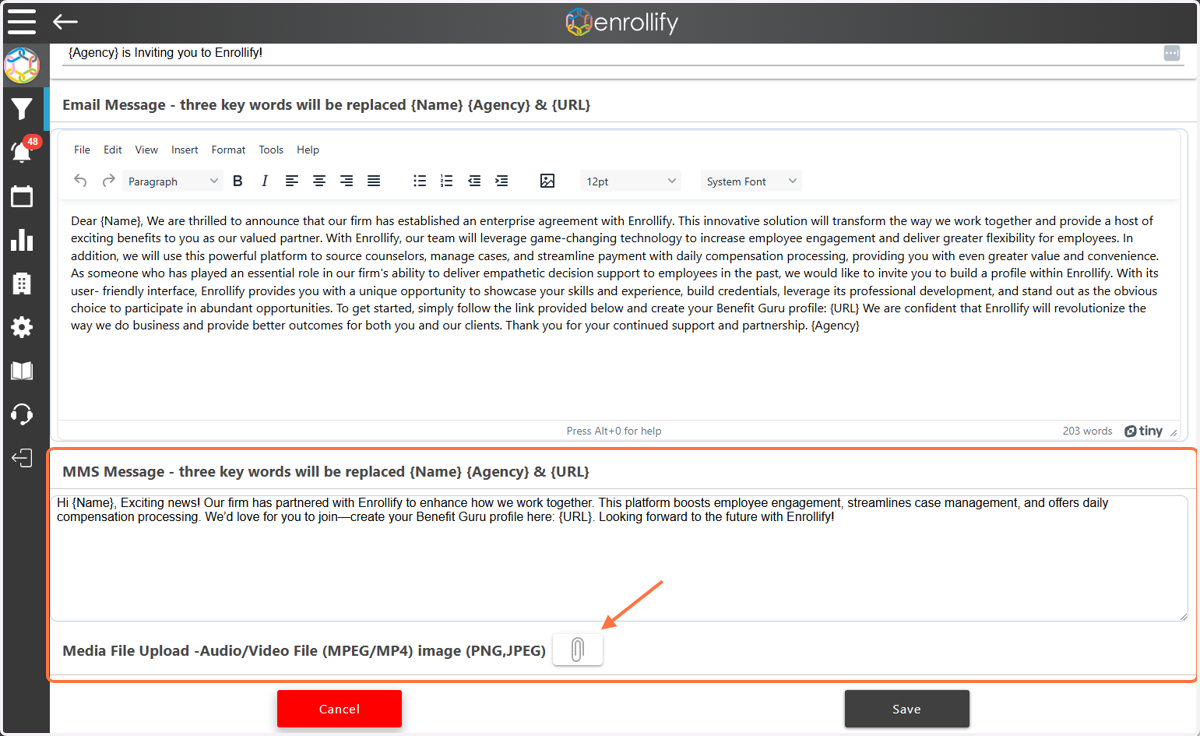
Task: Click the 'MMS Message - three key words' heading
Action: (x=326, y=471)
